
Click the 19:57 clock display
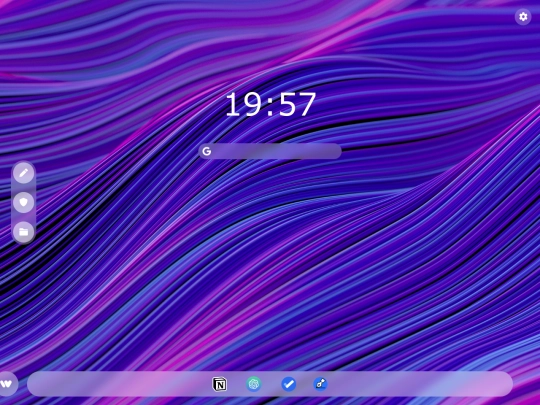coord(270,104)
